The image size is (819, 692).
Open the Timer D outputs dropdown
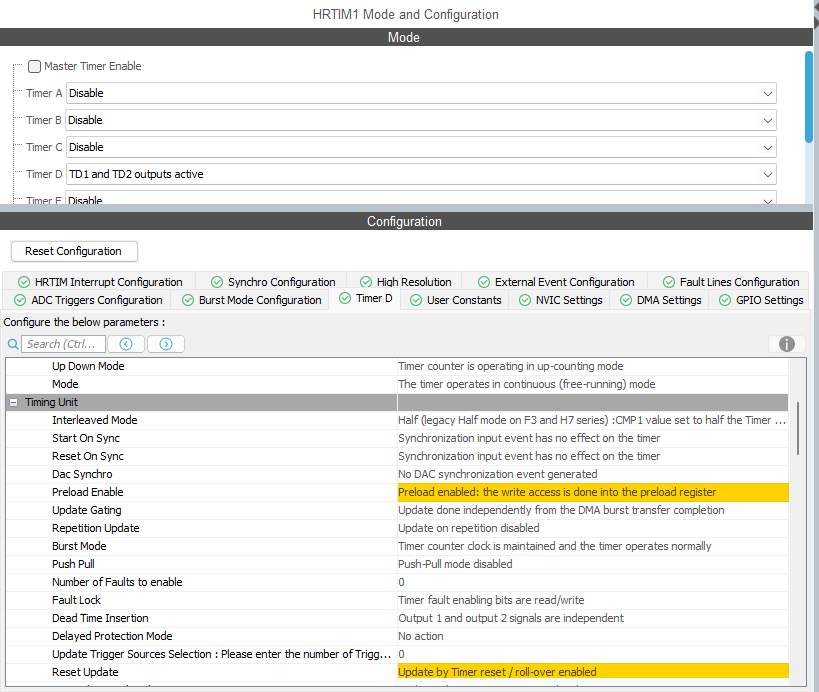pos(421,174)
